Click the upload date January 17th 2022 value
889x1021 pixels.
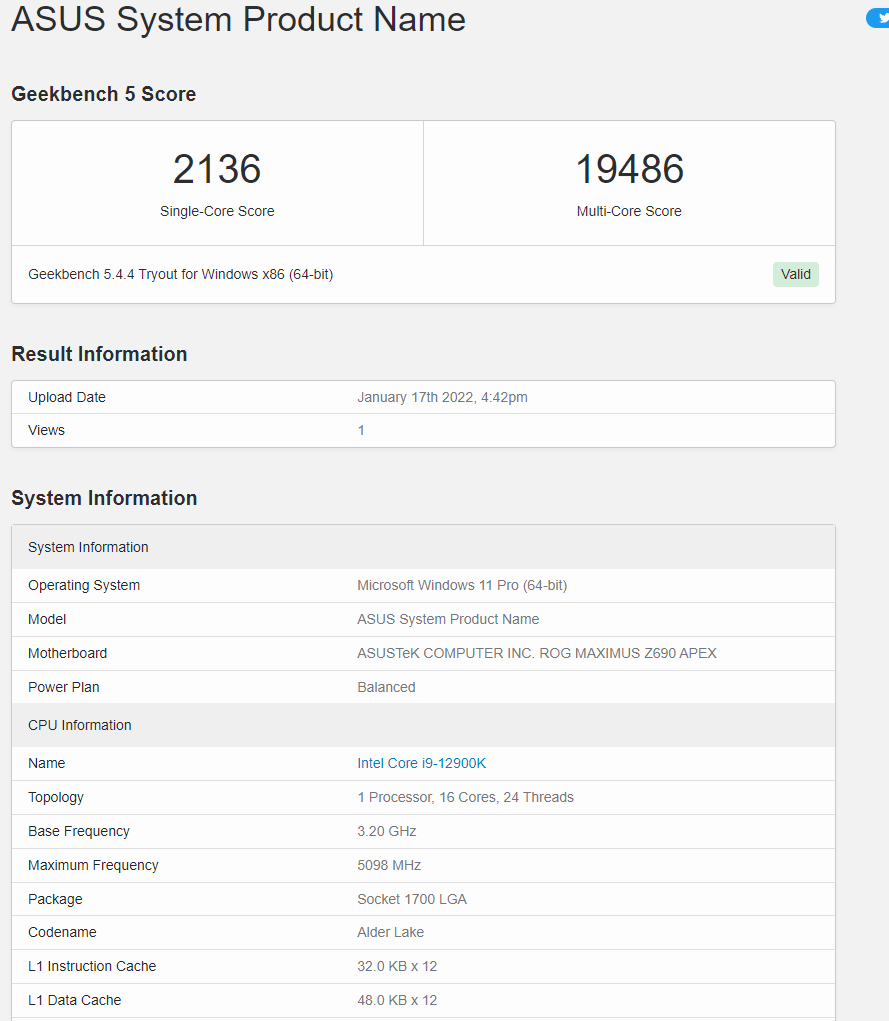coord(442,397)
